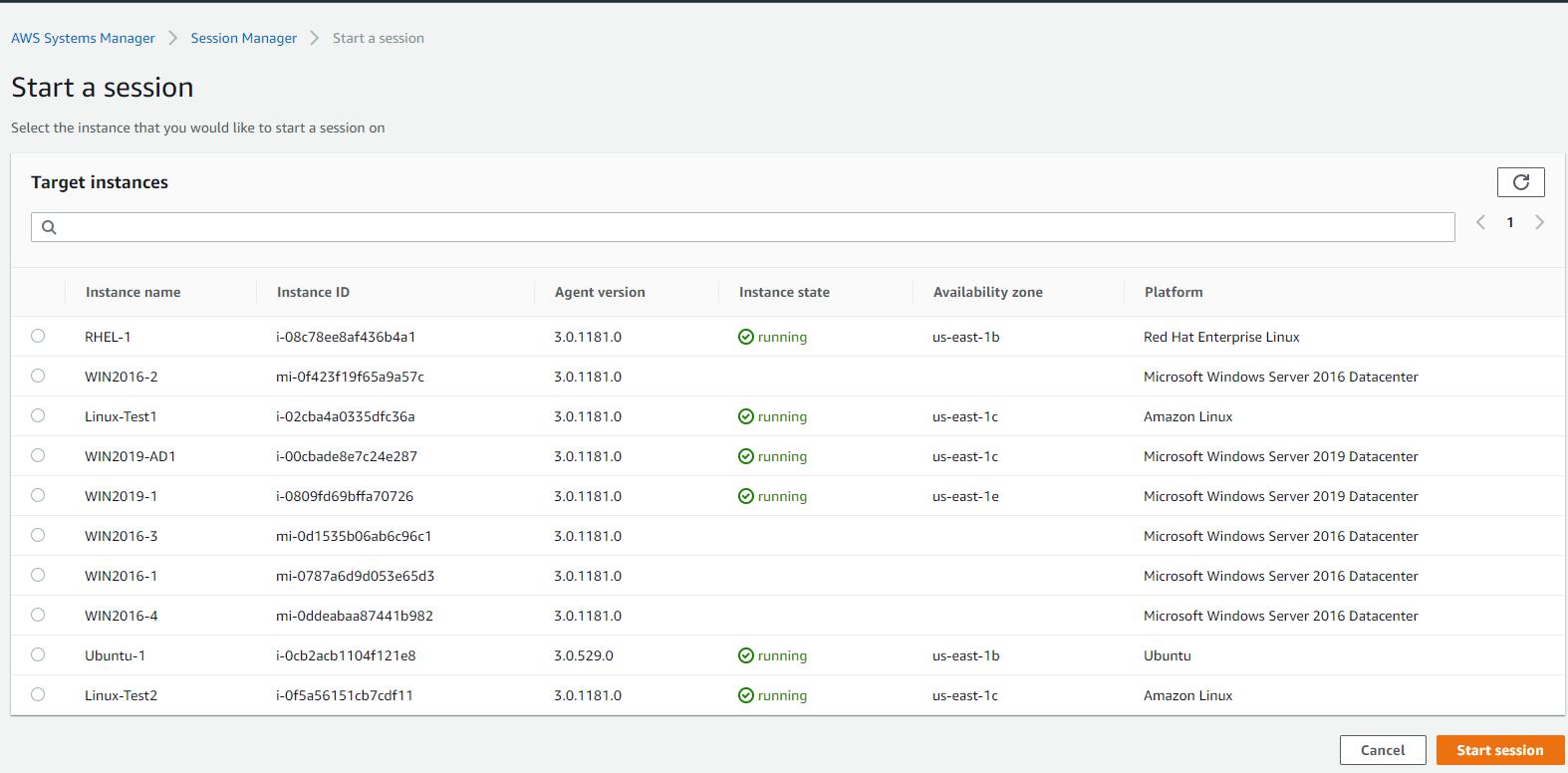Image resolution: width=1568 pixels, height=773 pixels.
Task: Go to the previous page of instances
Action: point(1480,222)
